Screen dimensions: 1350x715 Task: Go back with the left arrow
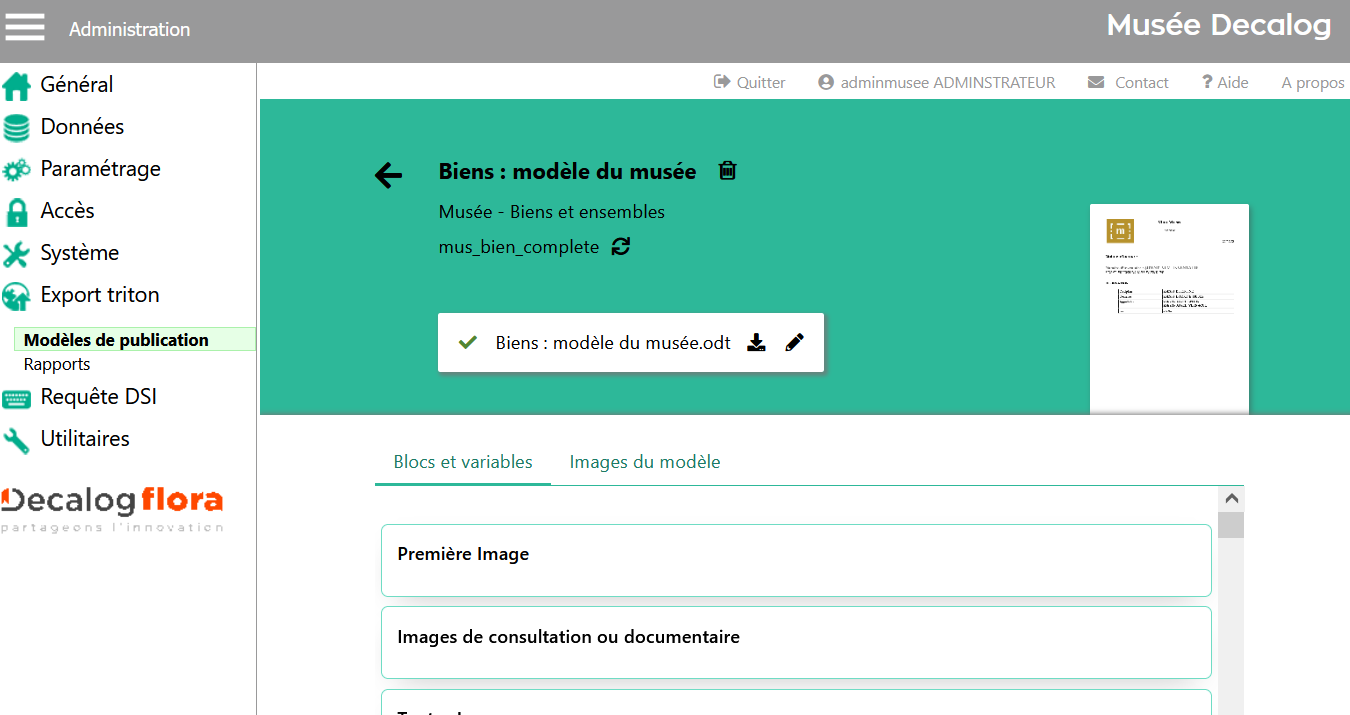(x=388, y=176)
